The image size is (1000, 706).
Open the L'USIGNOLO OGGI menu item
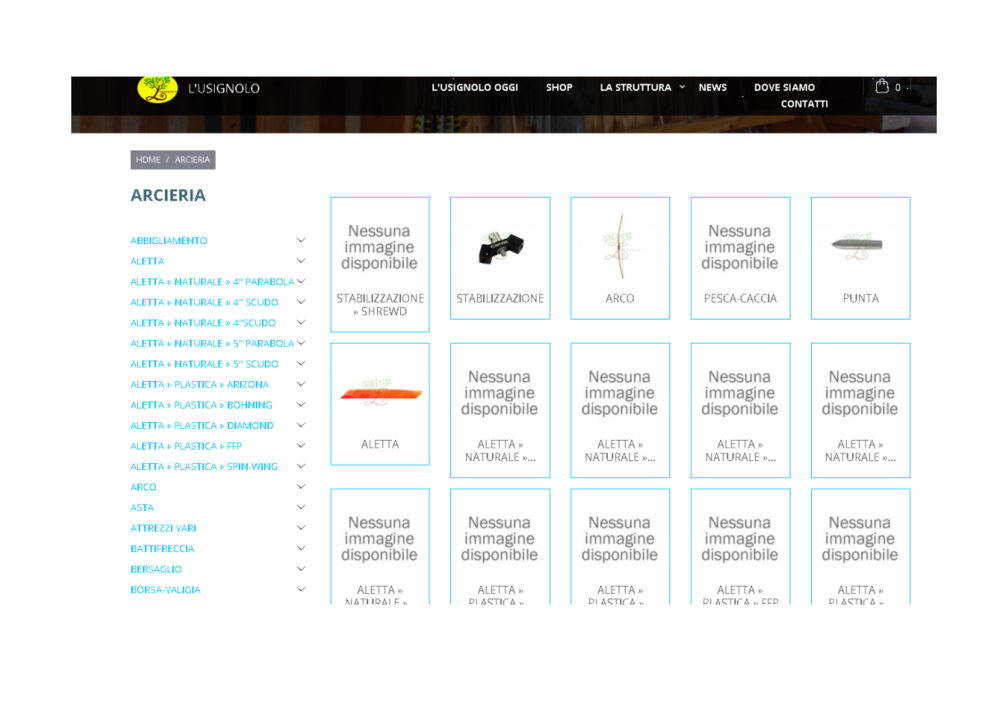coord(474,87)
